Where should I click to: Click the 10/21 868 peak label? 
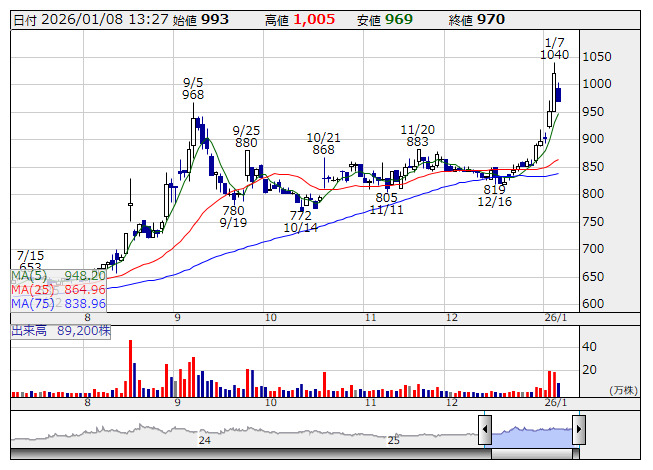click(x=323, y=143)
